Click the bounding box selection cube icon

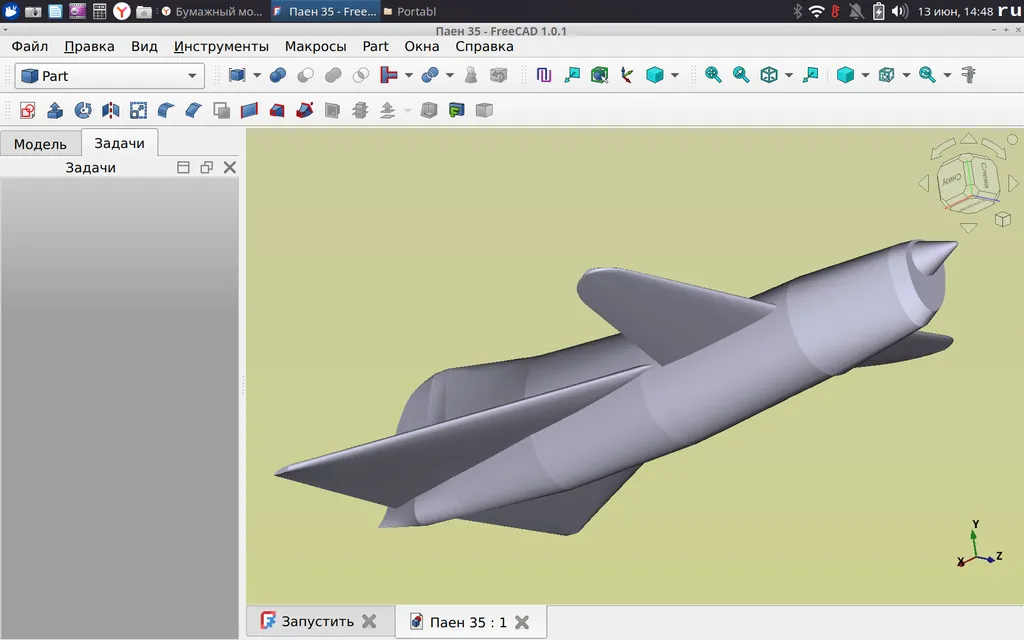pos(886,75)
